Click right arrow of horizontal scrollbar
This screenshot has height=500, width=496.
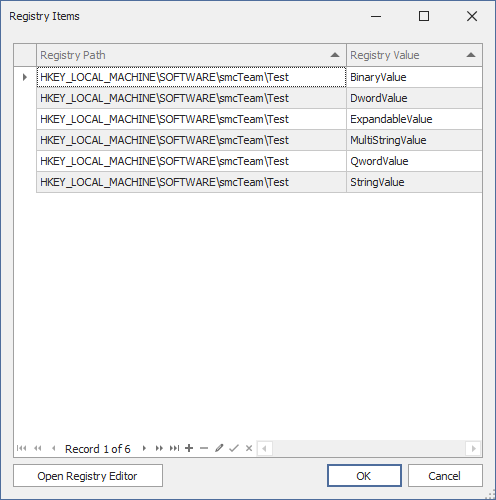[x=473, y=449]
